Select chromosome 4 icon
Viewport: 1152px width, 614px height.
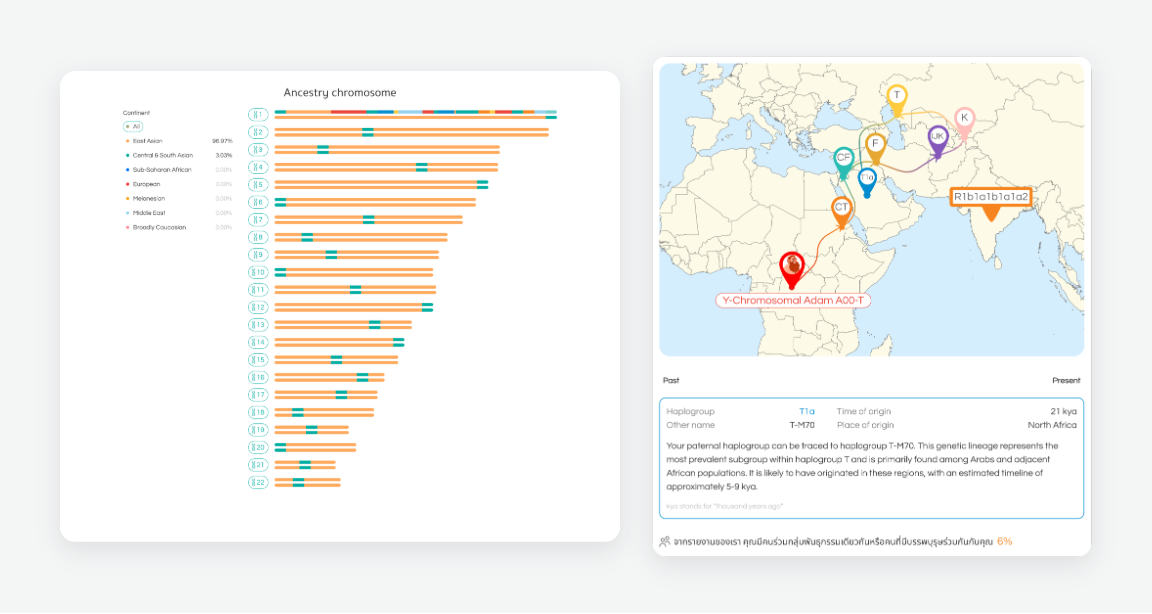point(258,167)
